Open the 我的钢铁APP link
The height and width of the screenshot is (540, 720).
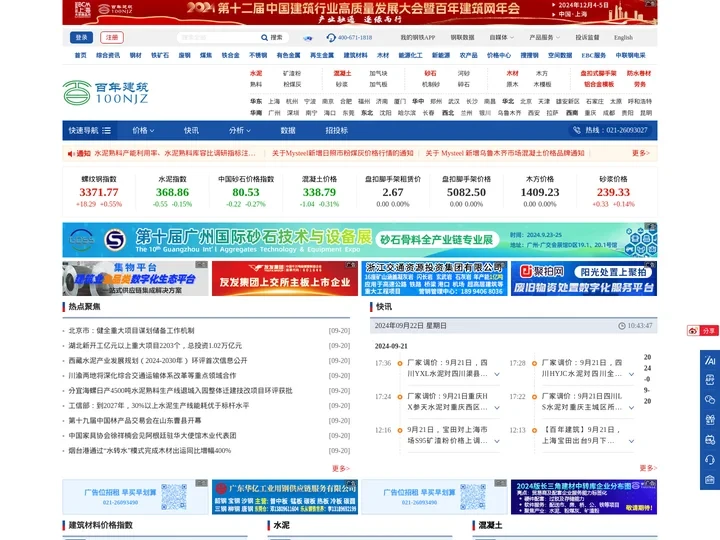click(x=417, y=38)
